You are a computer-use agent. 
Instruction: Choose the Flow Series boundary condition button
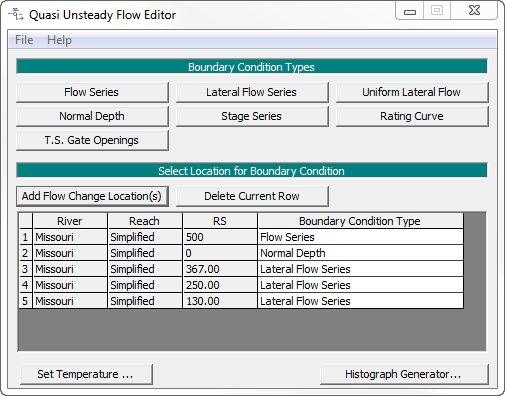click(92, 92)
